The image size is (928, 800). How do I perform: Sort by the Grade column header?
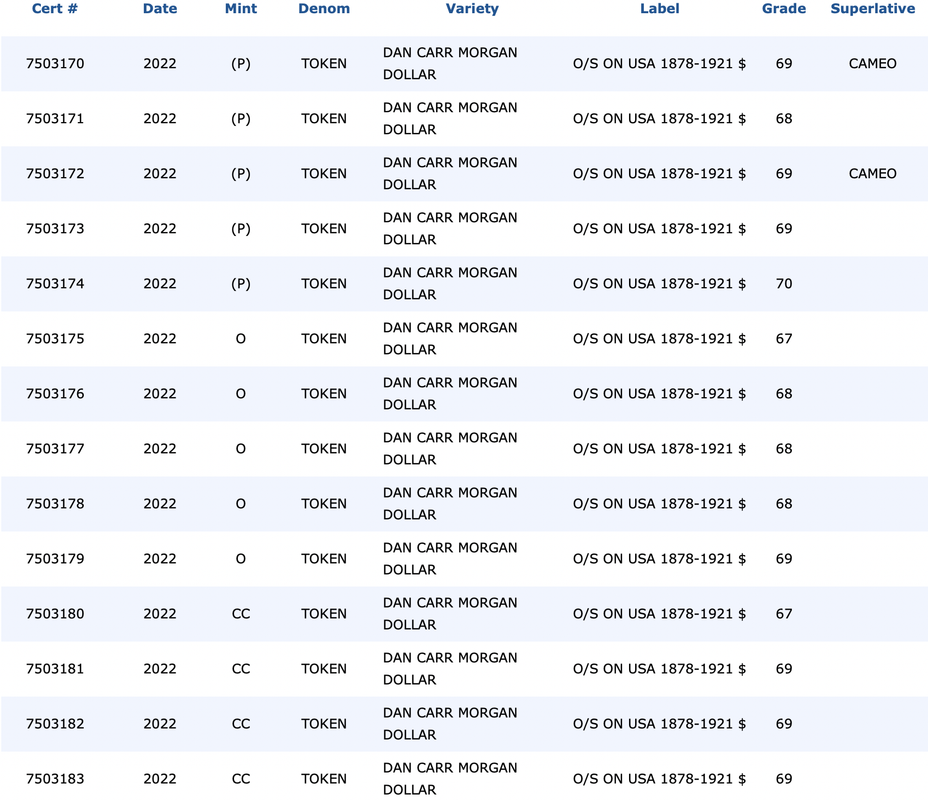click(784, 9)
